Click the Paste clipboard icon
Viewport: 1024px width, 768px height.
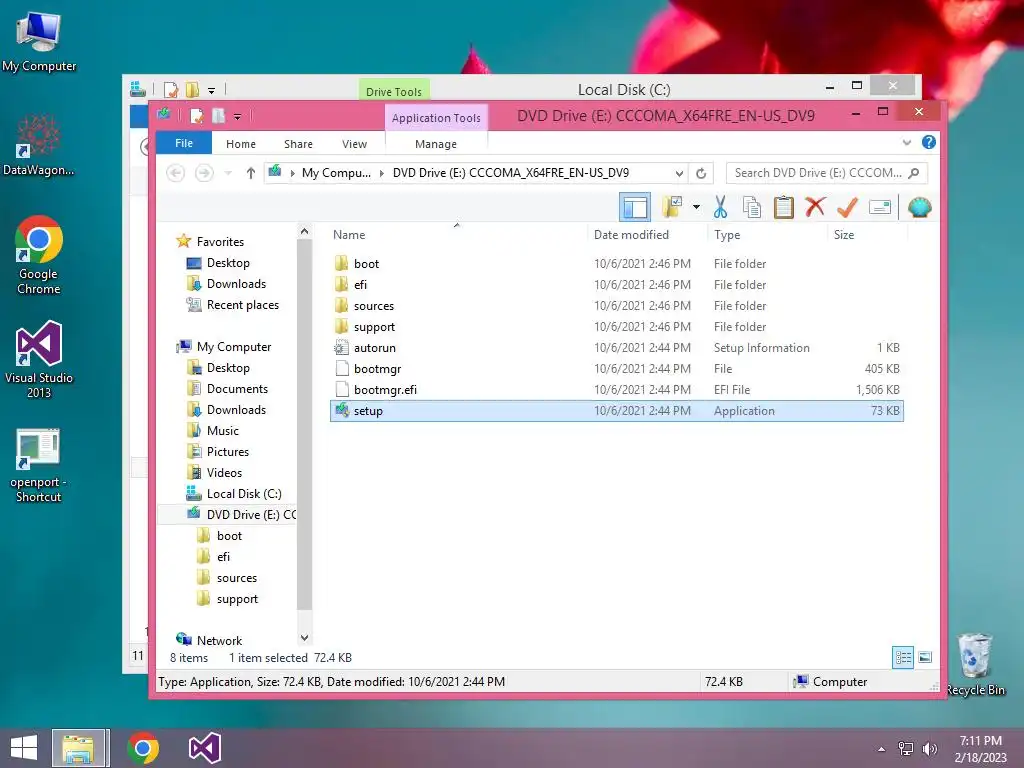coord(784,208)
